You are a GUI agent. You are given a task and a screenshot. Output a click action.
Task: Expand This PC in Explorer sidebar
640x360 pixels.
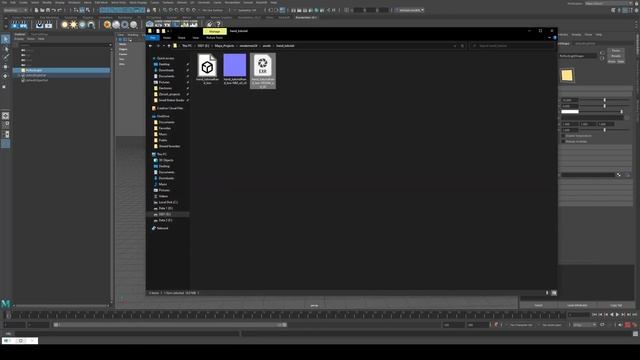[162, 154]
